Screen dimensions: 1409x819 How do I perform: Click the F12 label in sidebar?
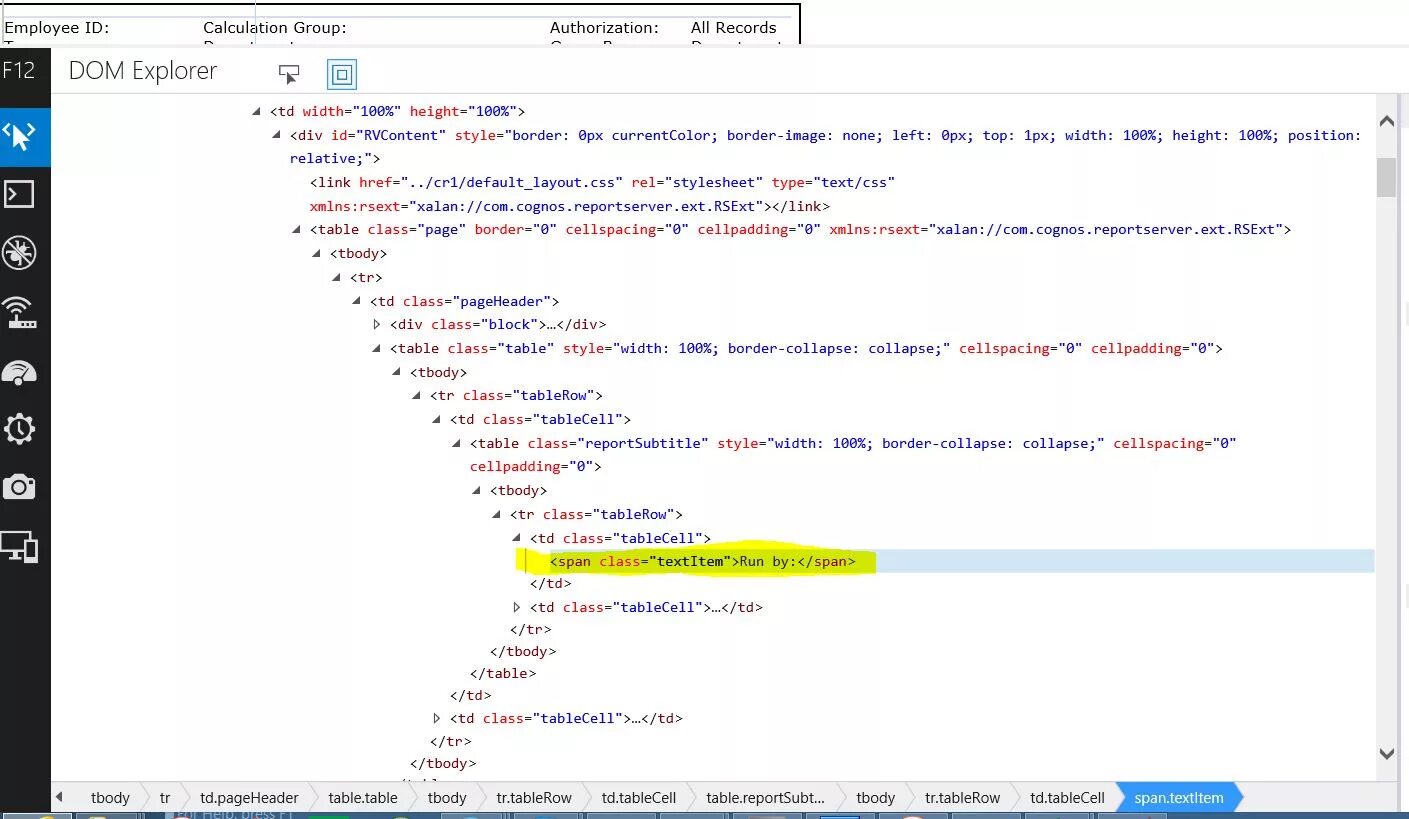pyautogui.click(x=19, y=71)
